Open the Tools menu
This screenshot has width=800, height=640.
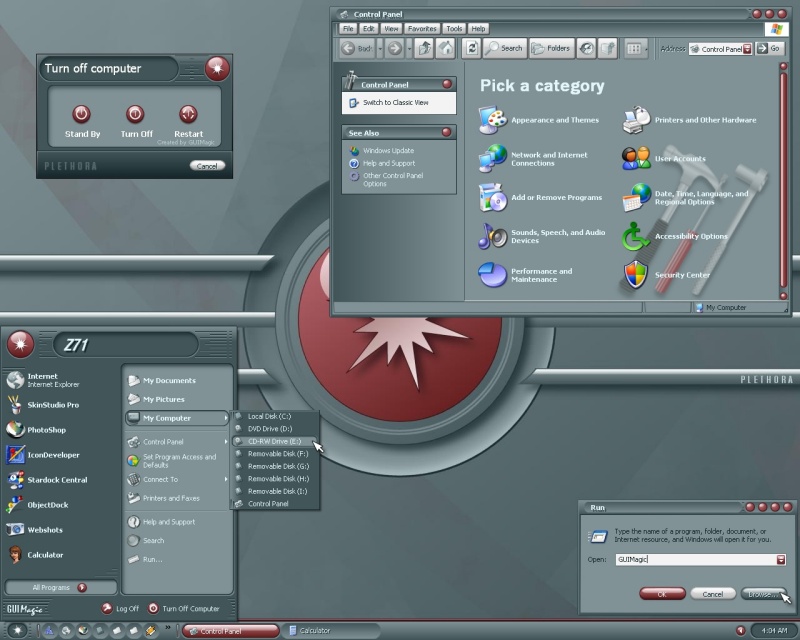454,29
